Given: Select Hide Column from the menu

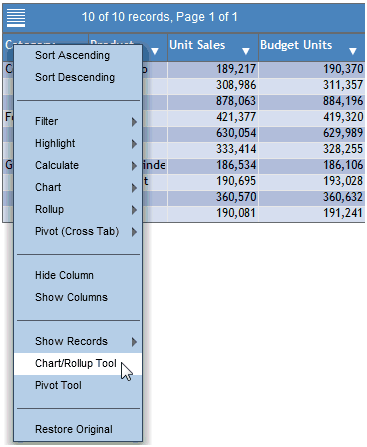Looking at the screenshot, I should 78,275.
